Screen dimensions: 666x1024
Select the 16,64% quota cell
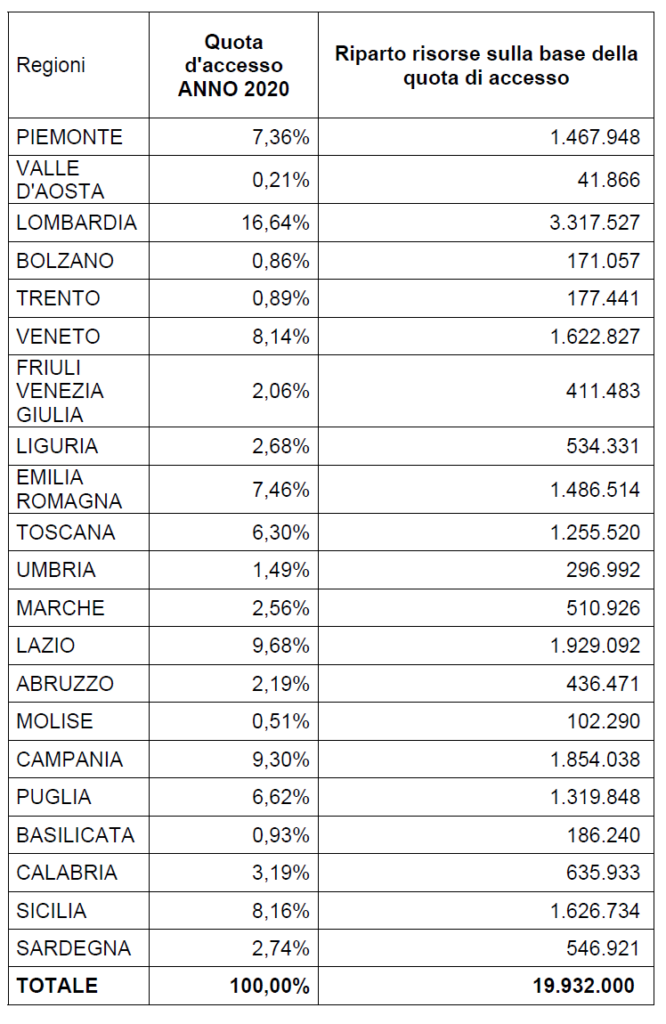tap(275, 223)
